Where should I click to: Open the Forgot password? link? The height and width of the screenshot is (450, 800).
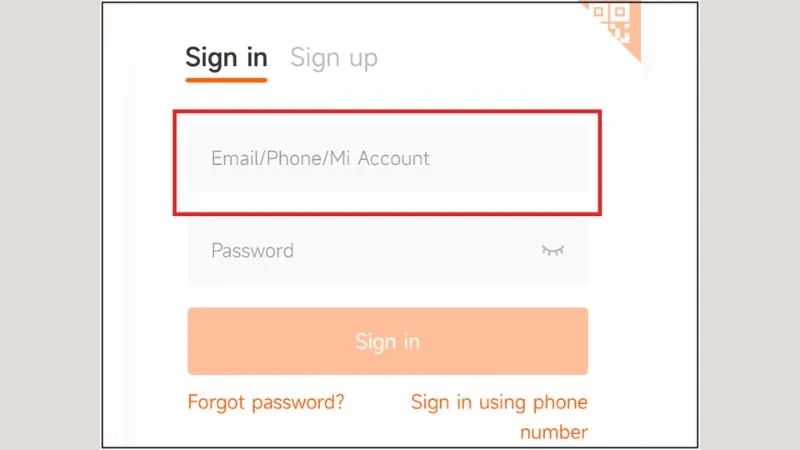tap(266, 403)
